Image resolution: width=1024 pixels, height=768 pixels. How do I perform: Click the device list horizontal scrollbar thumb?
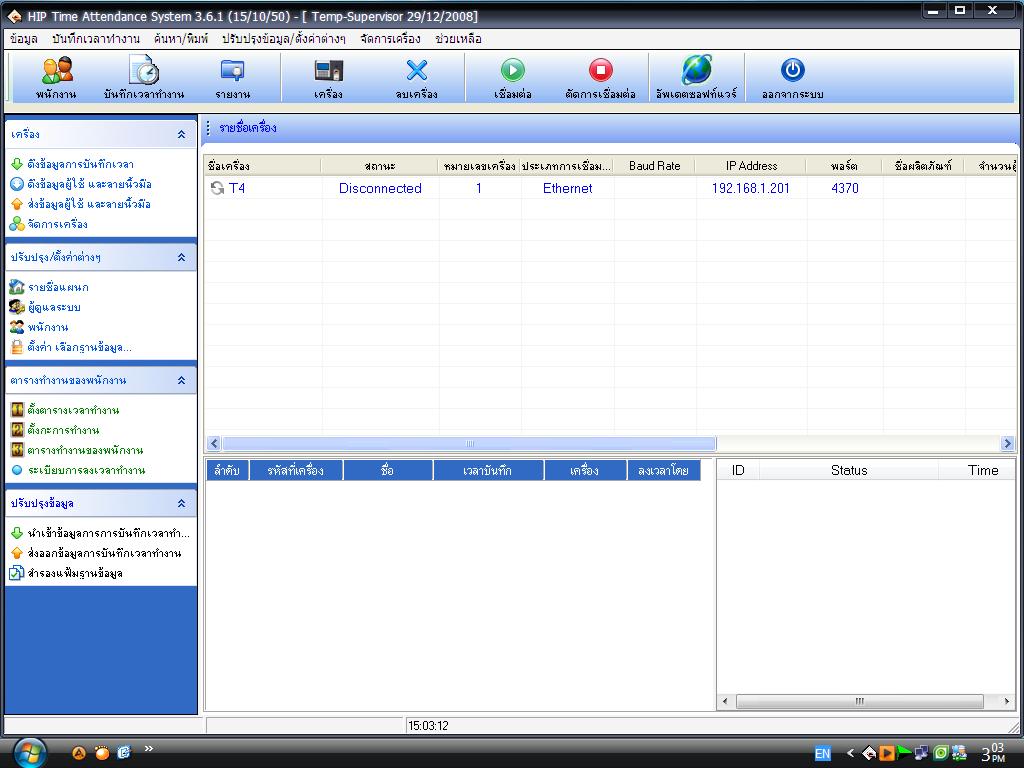pyautogui.click(x=469, y=443)
